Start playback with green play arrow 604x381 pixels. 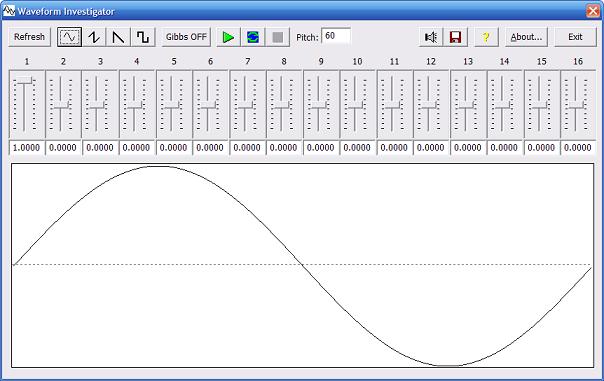pos(228,37)
